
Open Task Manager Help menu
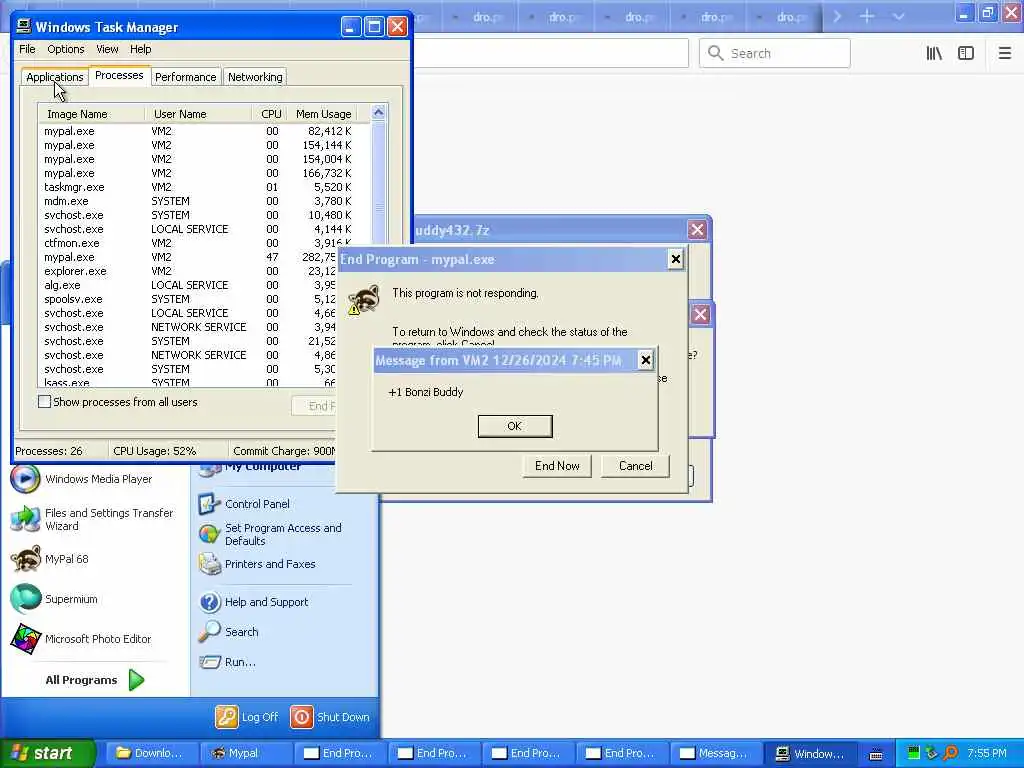point(140,49)
